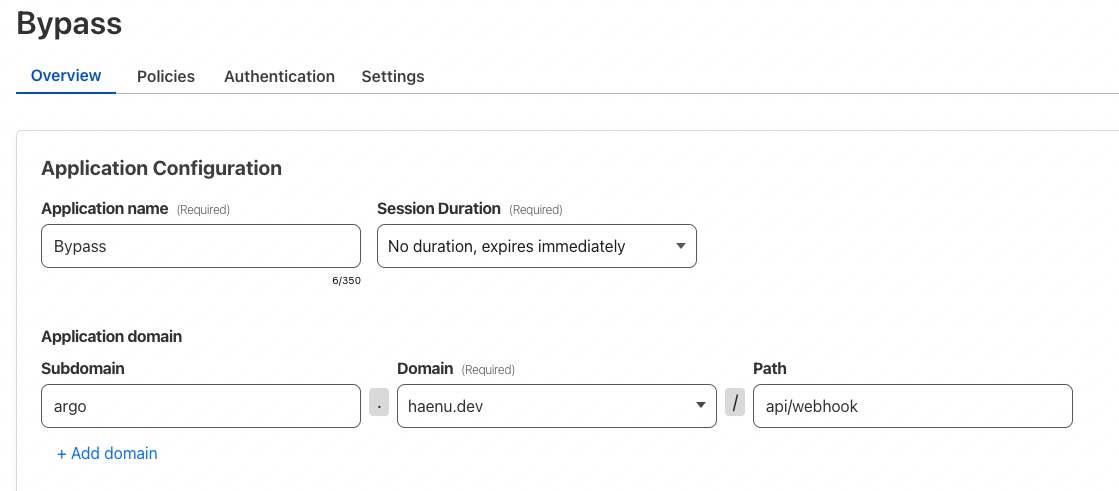Go to the Settings tab
Screen dimensions: 1119x491
(393, 76)
